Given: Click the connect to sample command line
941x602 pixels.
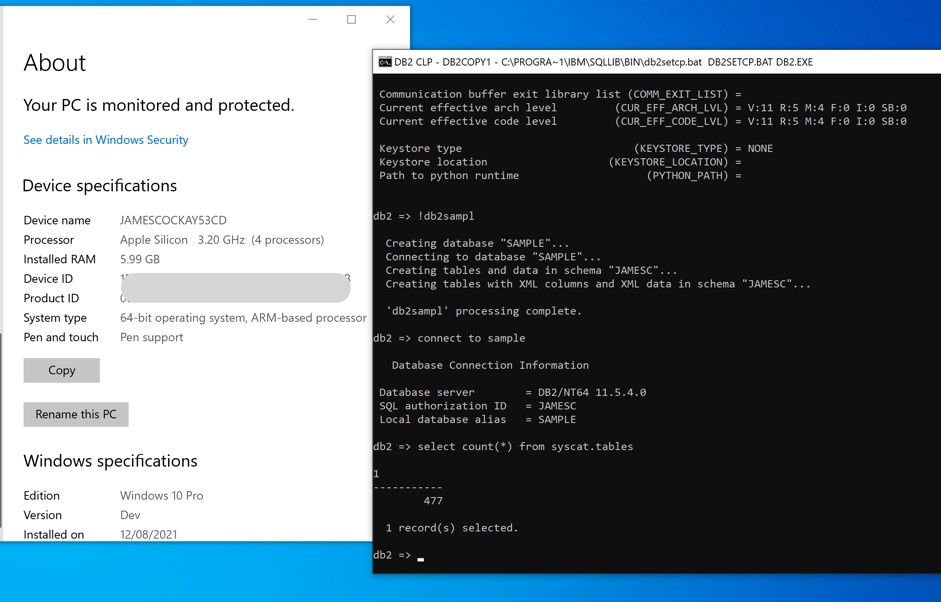Looking at the screenshot, I should pos(449,338).
